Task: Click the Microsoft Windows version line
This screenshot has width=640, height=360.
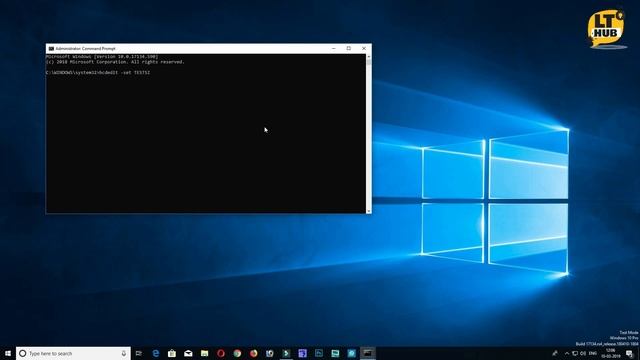Action: 102,57
